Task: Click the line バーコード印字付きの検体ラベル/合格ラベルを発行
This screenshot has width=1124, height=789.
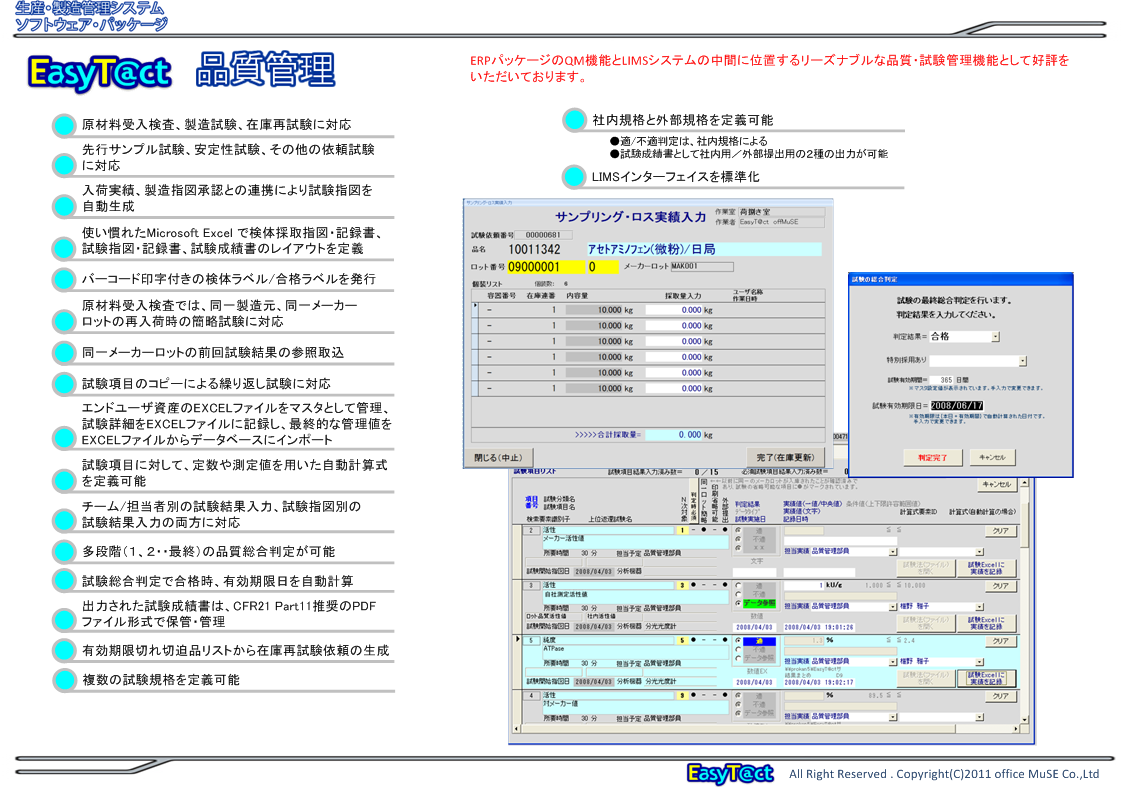Action: pyautogui.click(x=229, y=279)
